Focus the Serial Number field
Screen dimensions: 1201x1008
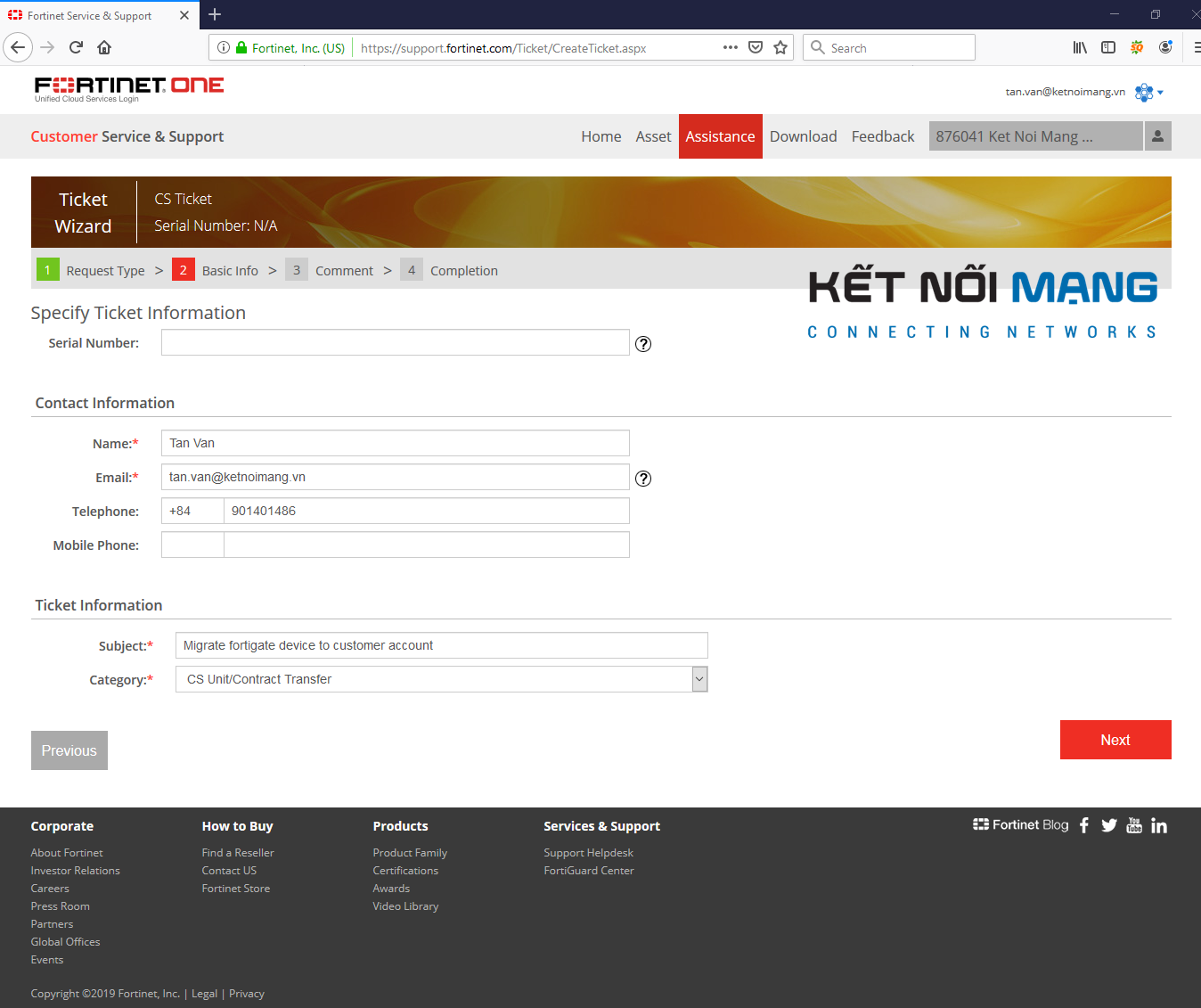(396, 342)
